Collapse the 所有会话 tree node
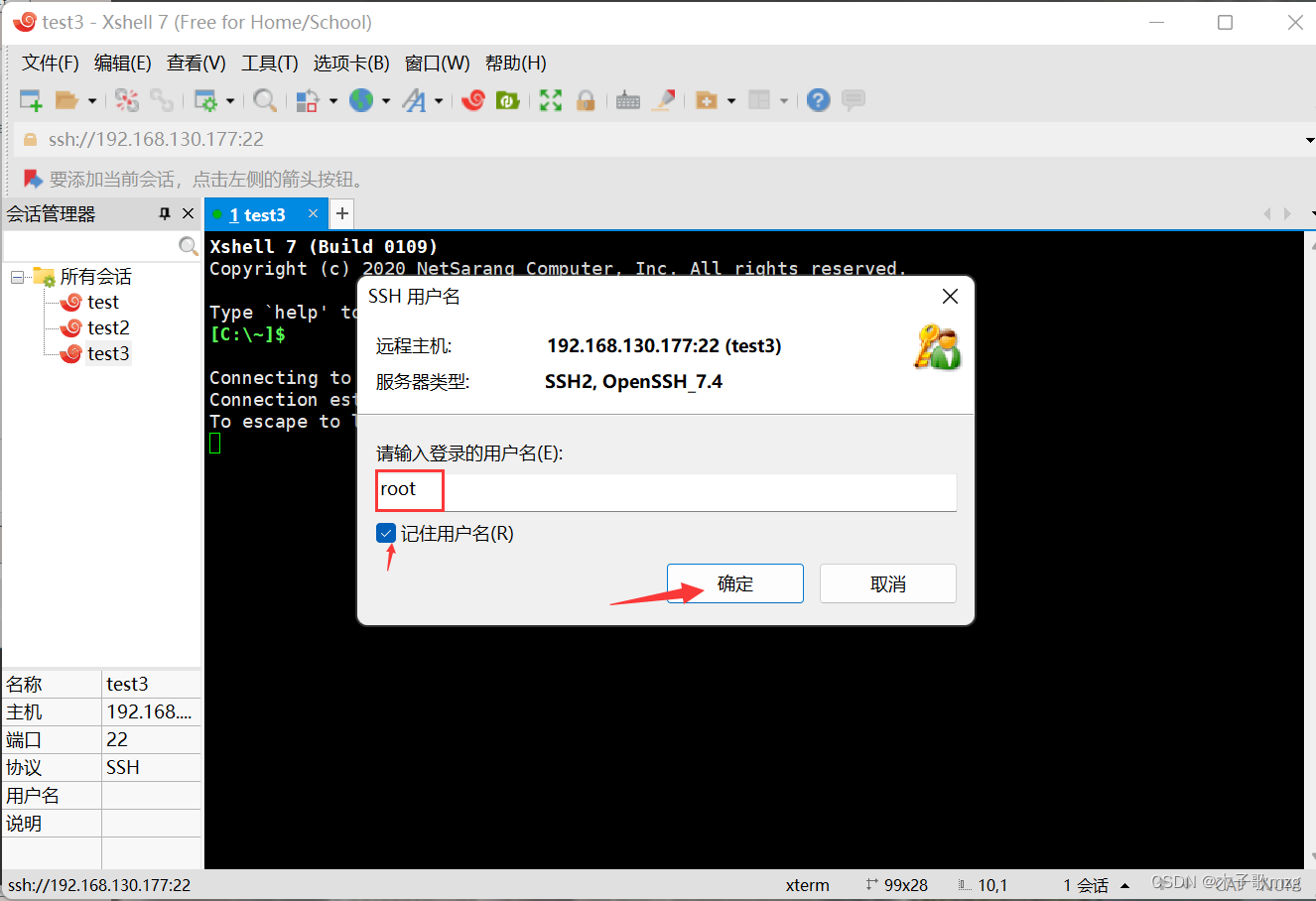Viewport: 1316px width, 901px height. coord(18,277)
